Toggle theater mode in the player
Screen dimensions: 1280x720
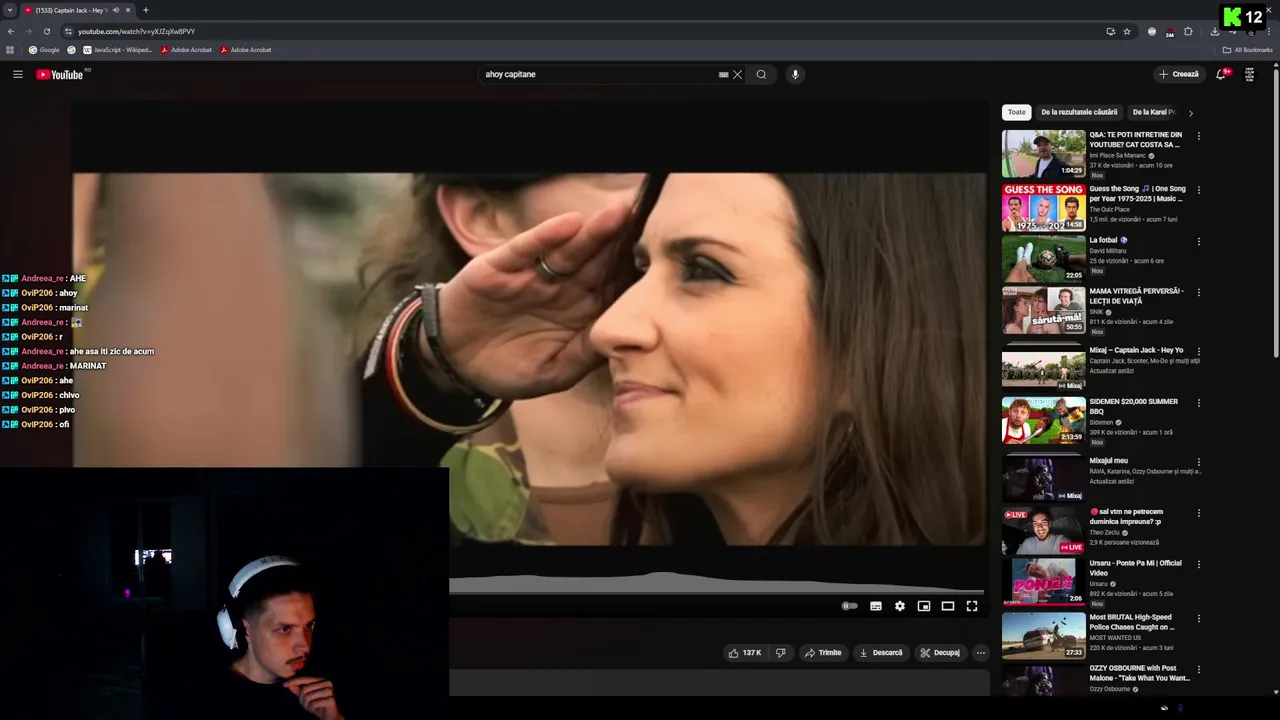pyautogui.click(x=948, y=606)
